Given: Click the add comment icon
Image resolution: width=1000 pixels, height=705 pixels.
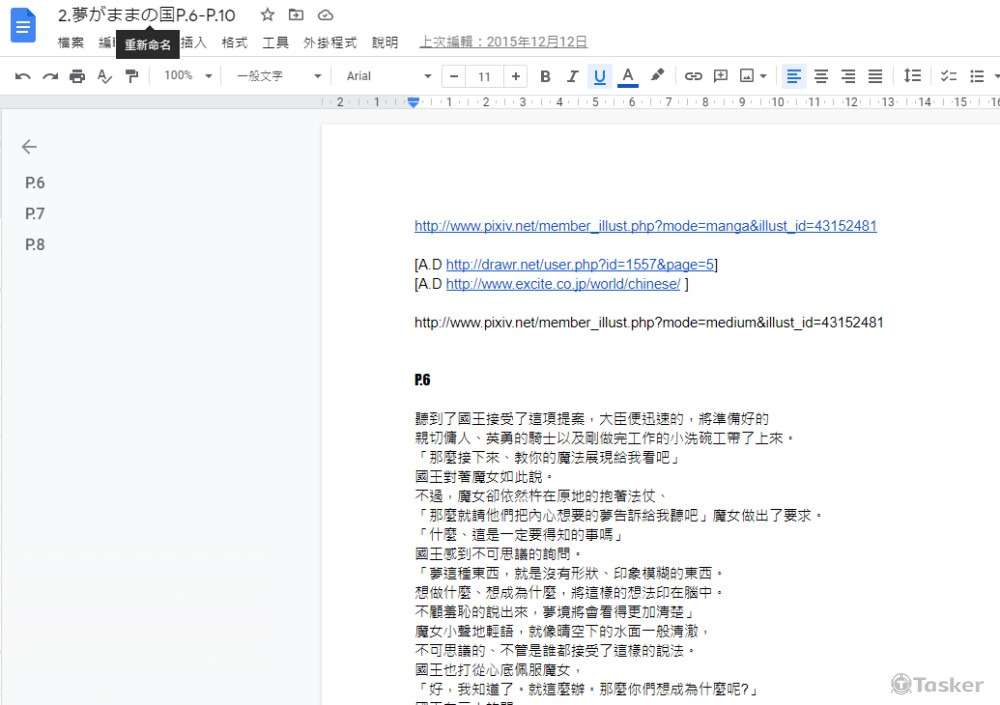Looking at the screenshot, I should 720,76.
